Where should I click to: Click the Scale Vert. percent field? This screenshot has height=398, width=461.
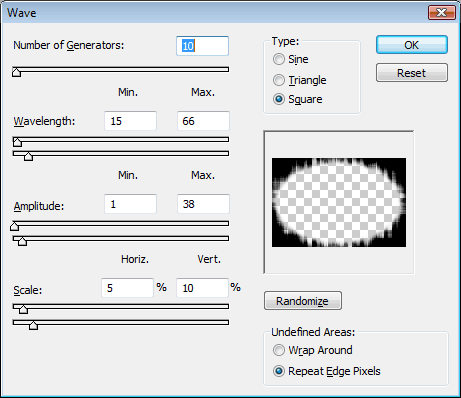pyautogui.click(x=202, y=288)
